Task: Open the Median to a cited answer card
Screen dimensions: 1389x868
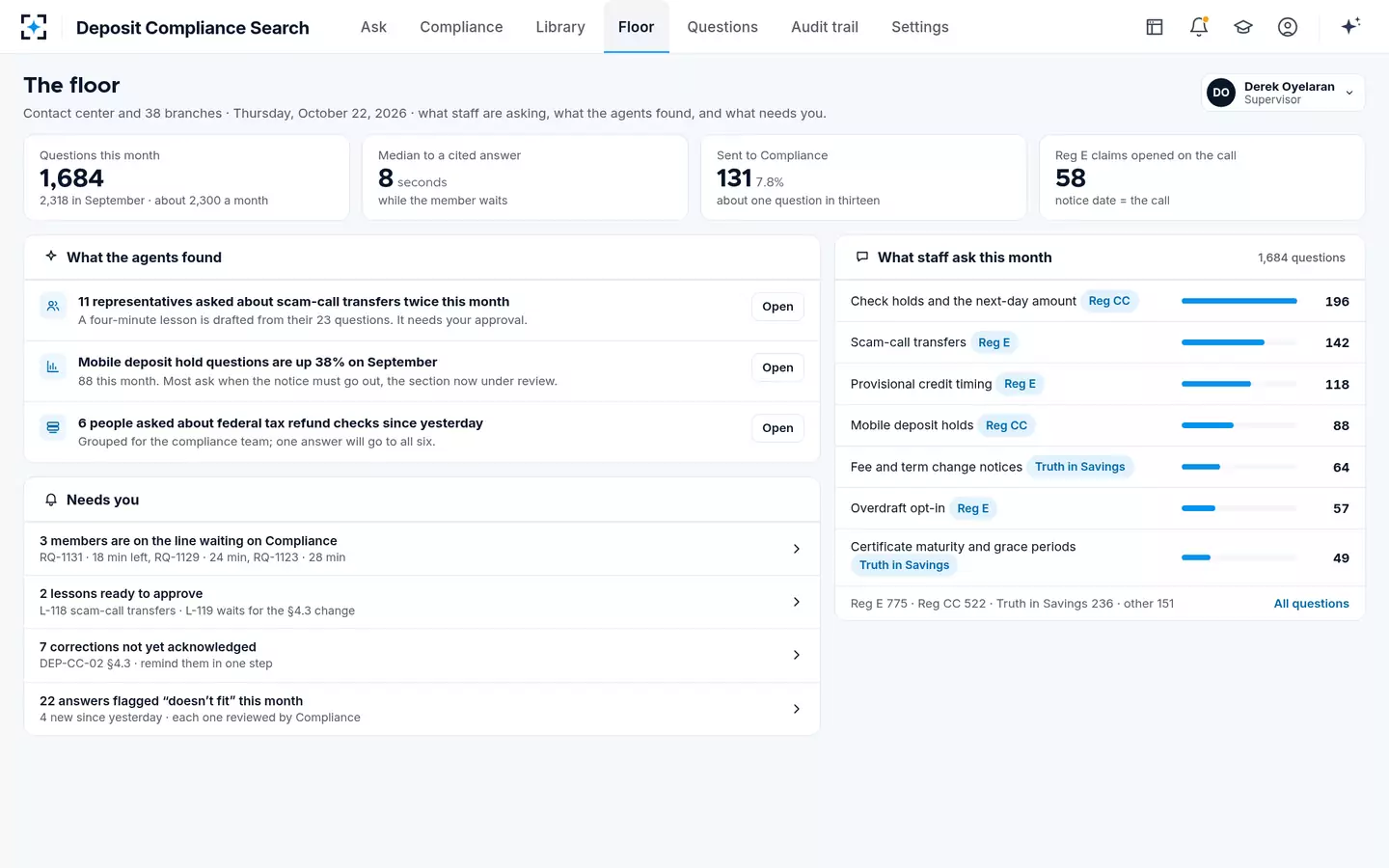Action: (525, 177)
